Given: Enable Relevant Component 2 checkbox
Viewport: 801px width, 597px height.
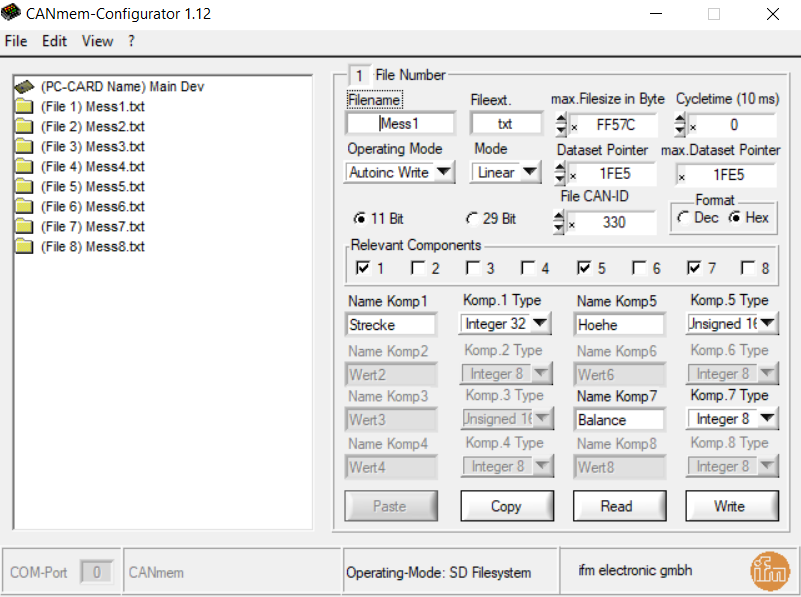Looking at the screenshot, I should tap(418, 268).
